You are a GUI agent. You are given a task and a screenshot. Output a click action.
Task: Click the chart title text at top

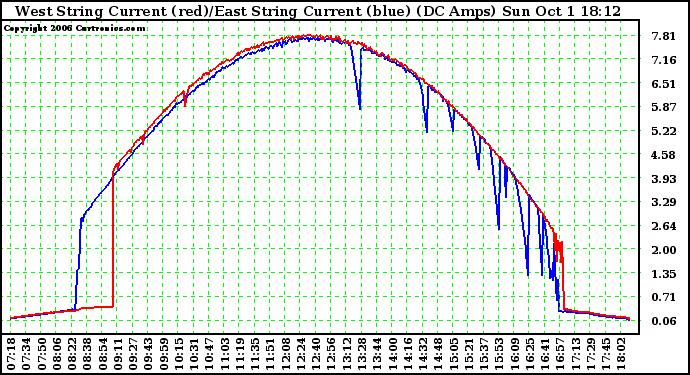pos(318,11)
